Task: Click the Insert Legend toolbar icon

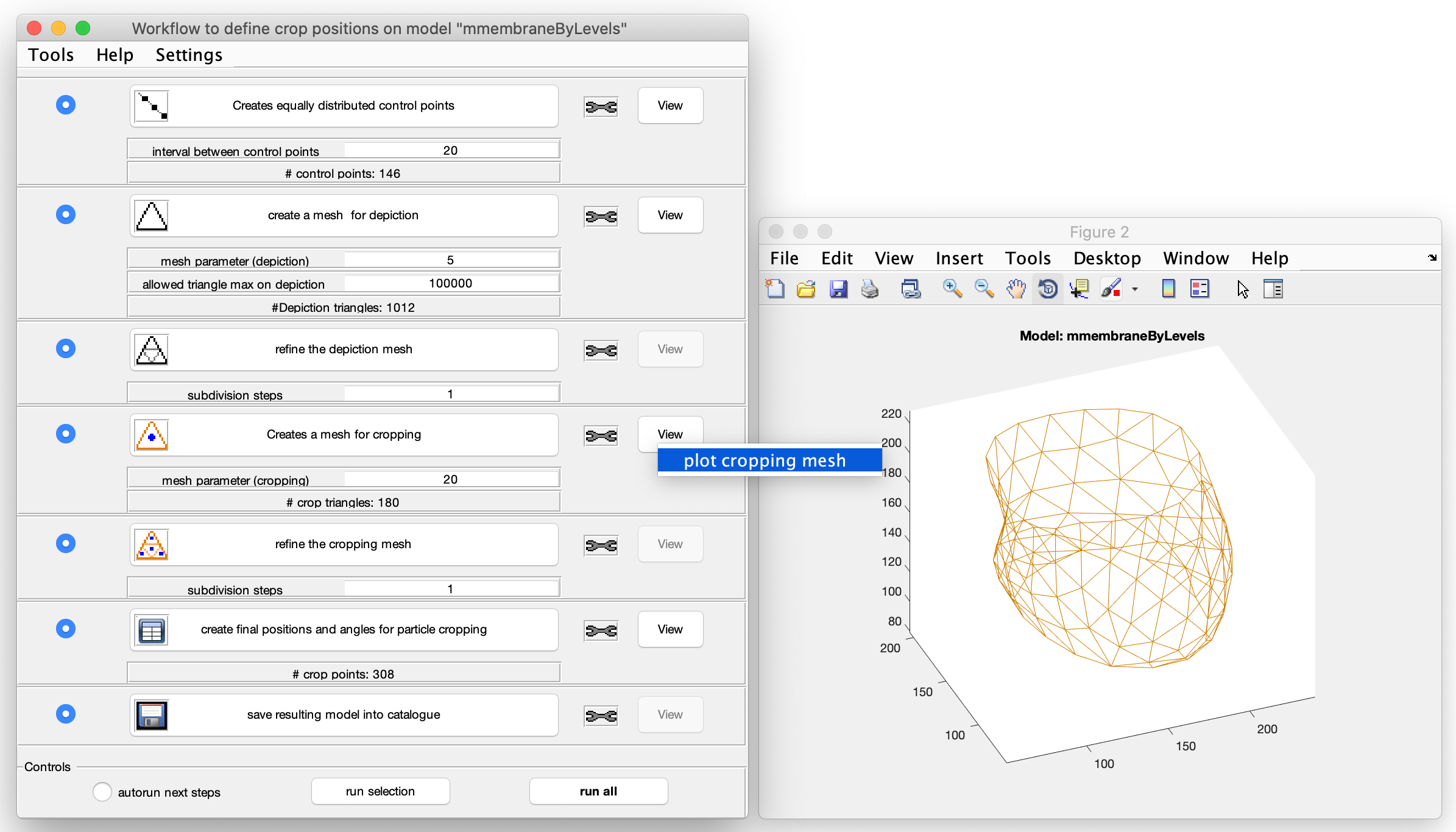Action: [x=1200, y=289]
